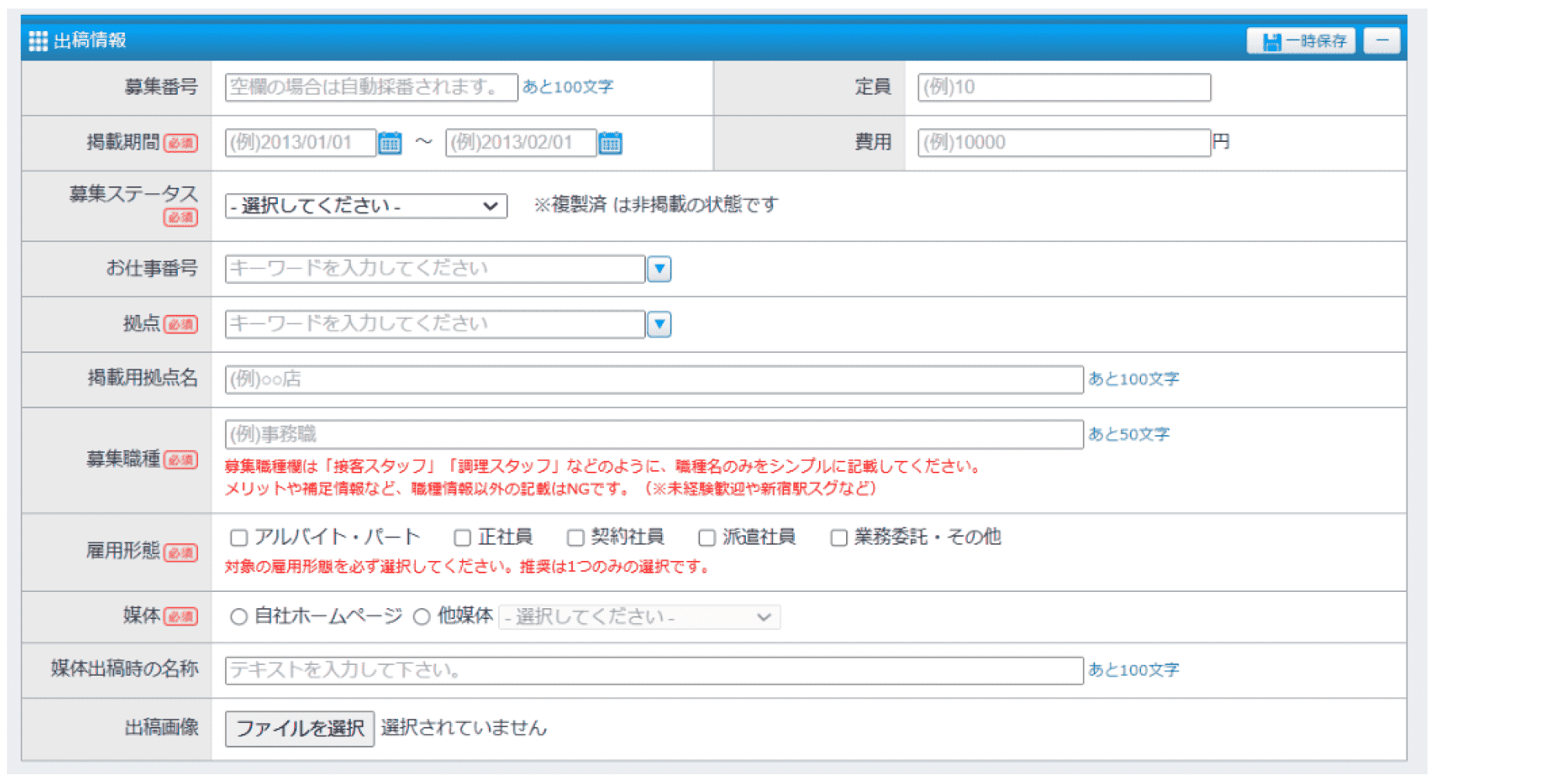Click the save disk icon on 一時保存
Screen dimensions: 1568x782
point(1271,41)
